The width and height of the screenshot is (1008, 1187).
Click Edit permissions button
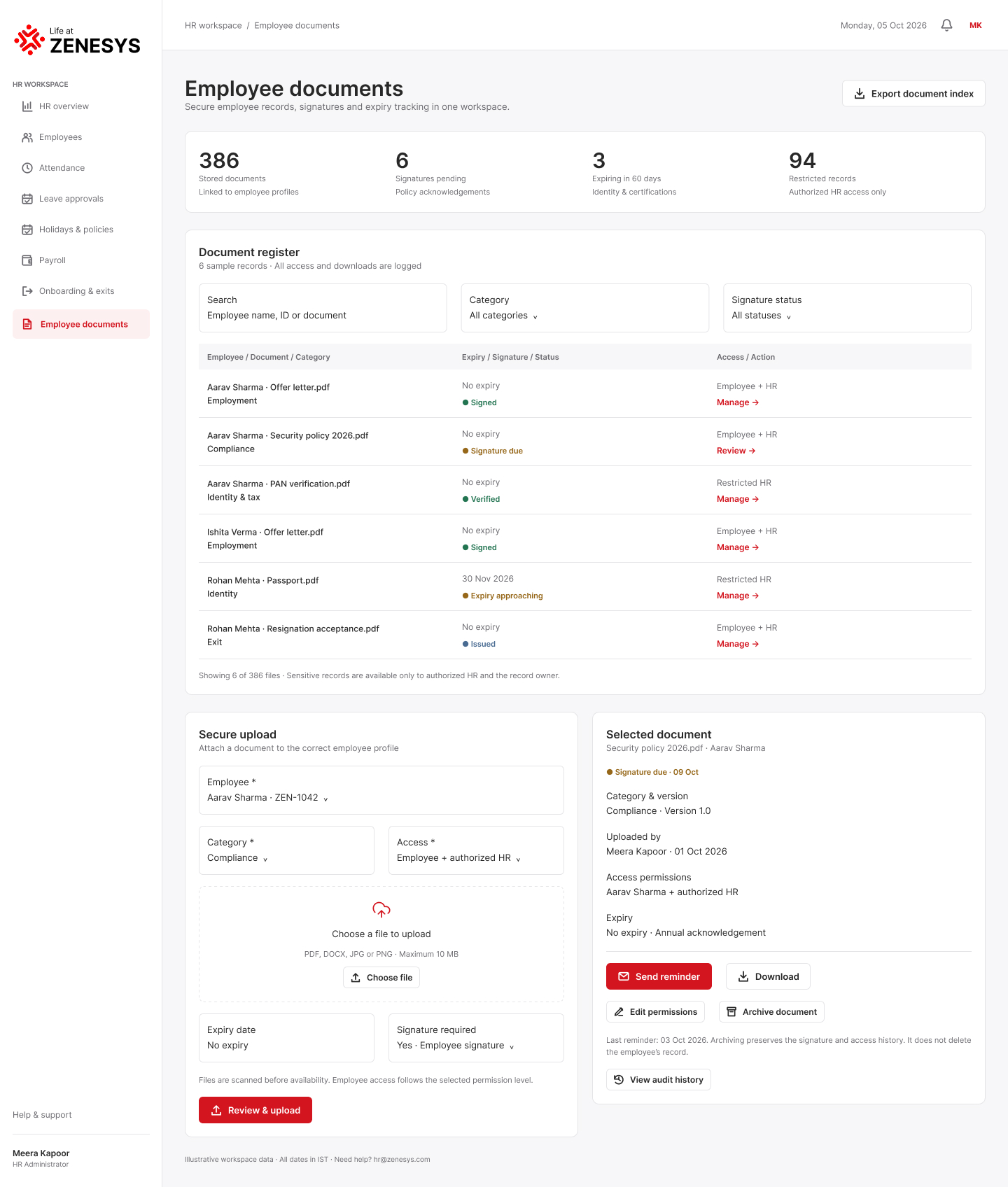click(x=655, y=1012)
